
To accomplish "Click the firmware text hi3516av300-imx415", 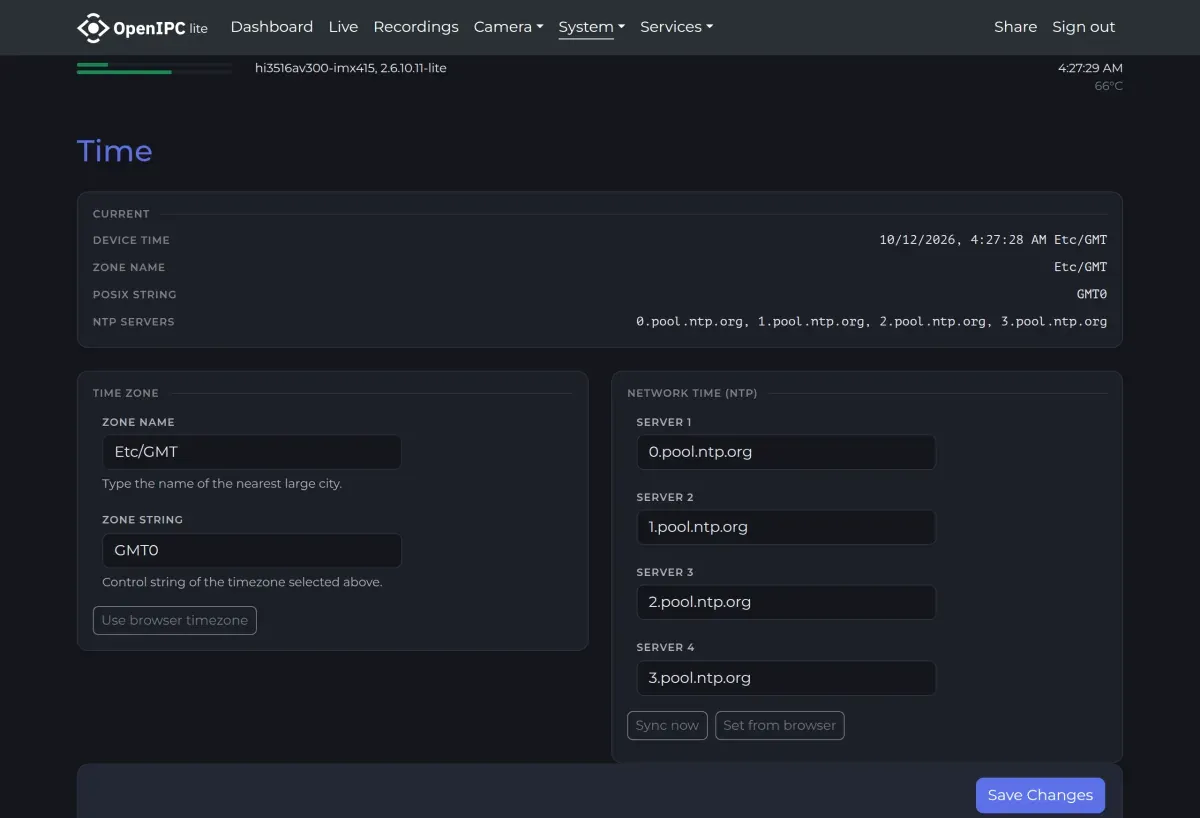I will click(x=350, y=68).
